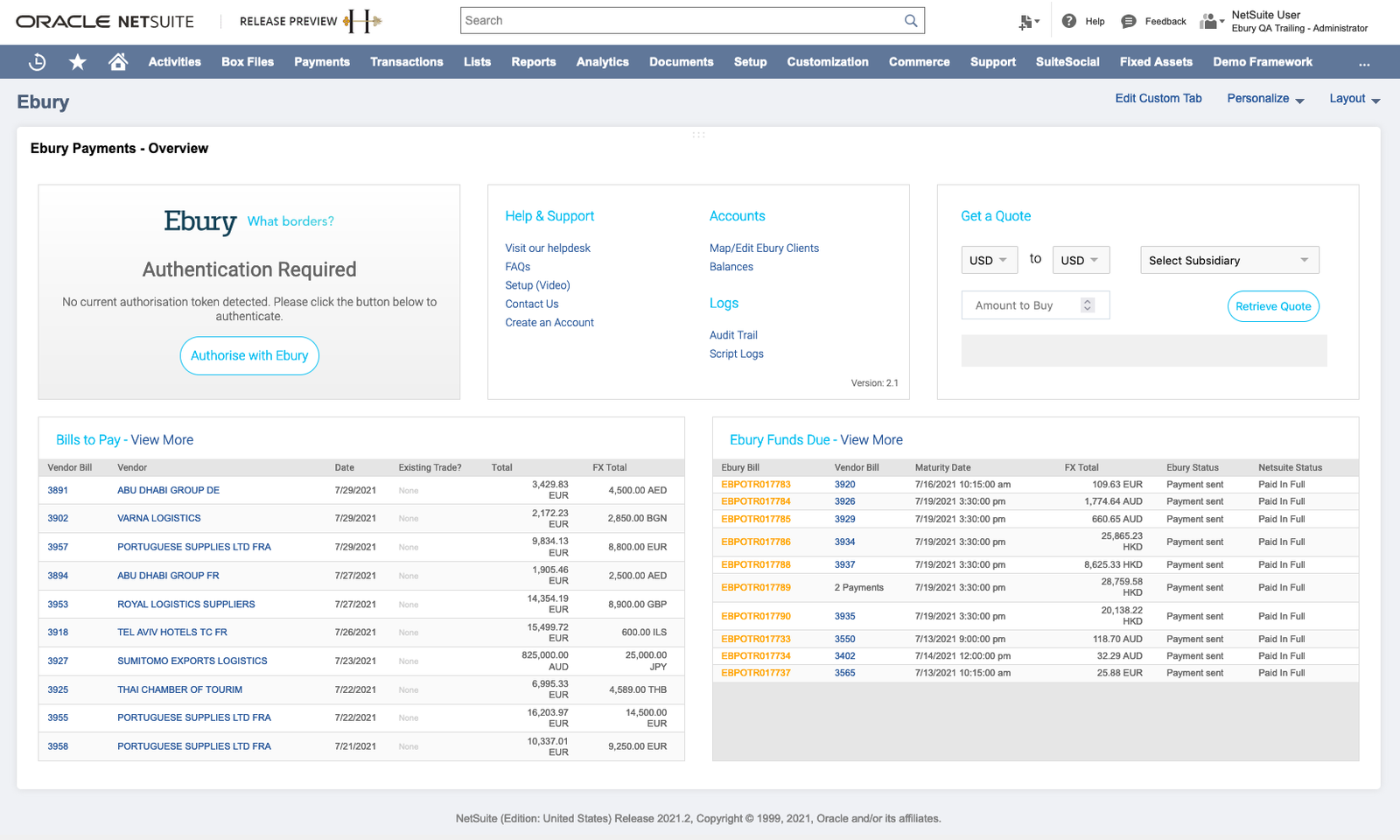Open Ebury bill EBPOTR017783

(756, 485)
